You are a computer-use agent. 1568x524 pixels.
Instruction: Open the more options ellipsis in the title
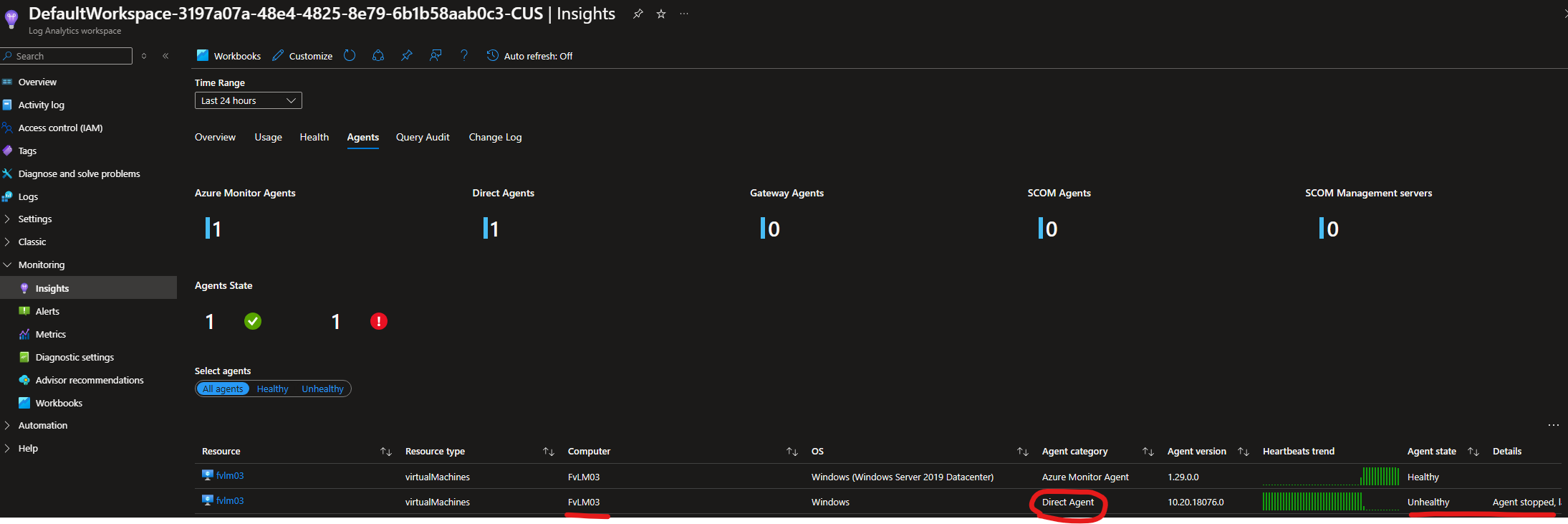click(x=684, y=14)
